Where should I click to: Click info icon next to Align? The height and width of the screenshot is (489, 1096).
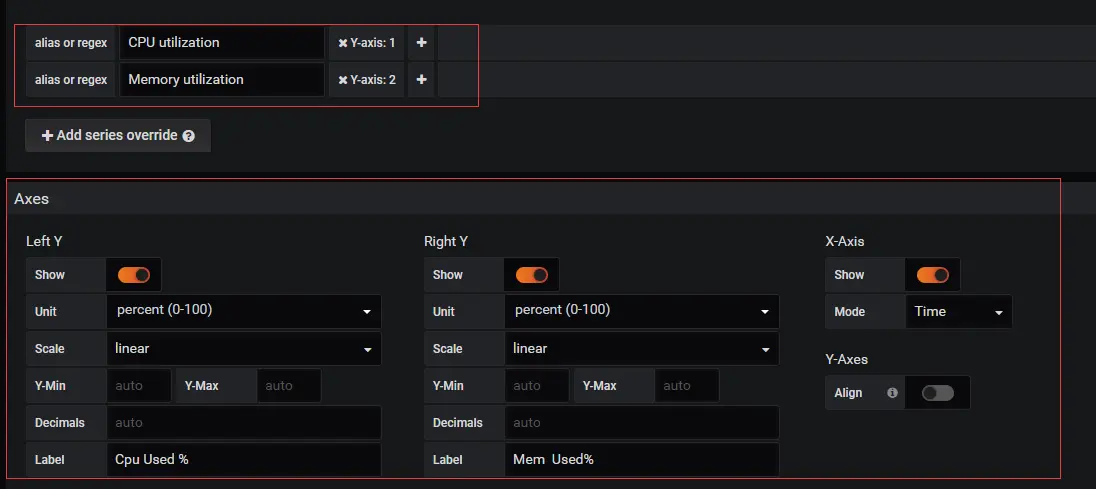(x=892, y=393)
